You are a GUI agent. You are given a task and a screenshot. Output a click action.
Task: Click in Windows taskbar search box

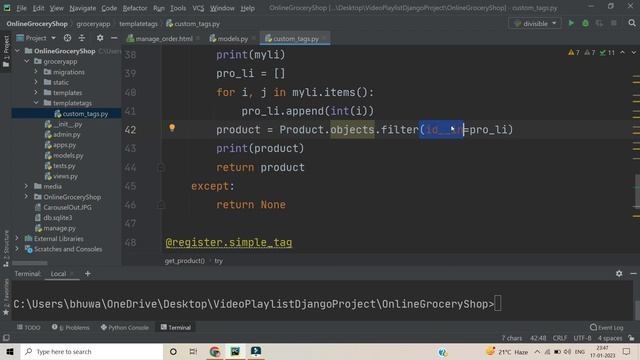(x=92, y=351)
